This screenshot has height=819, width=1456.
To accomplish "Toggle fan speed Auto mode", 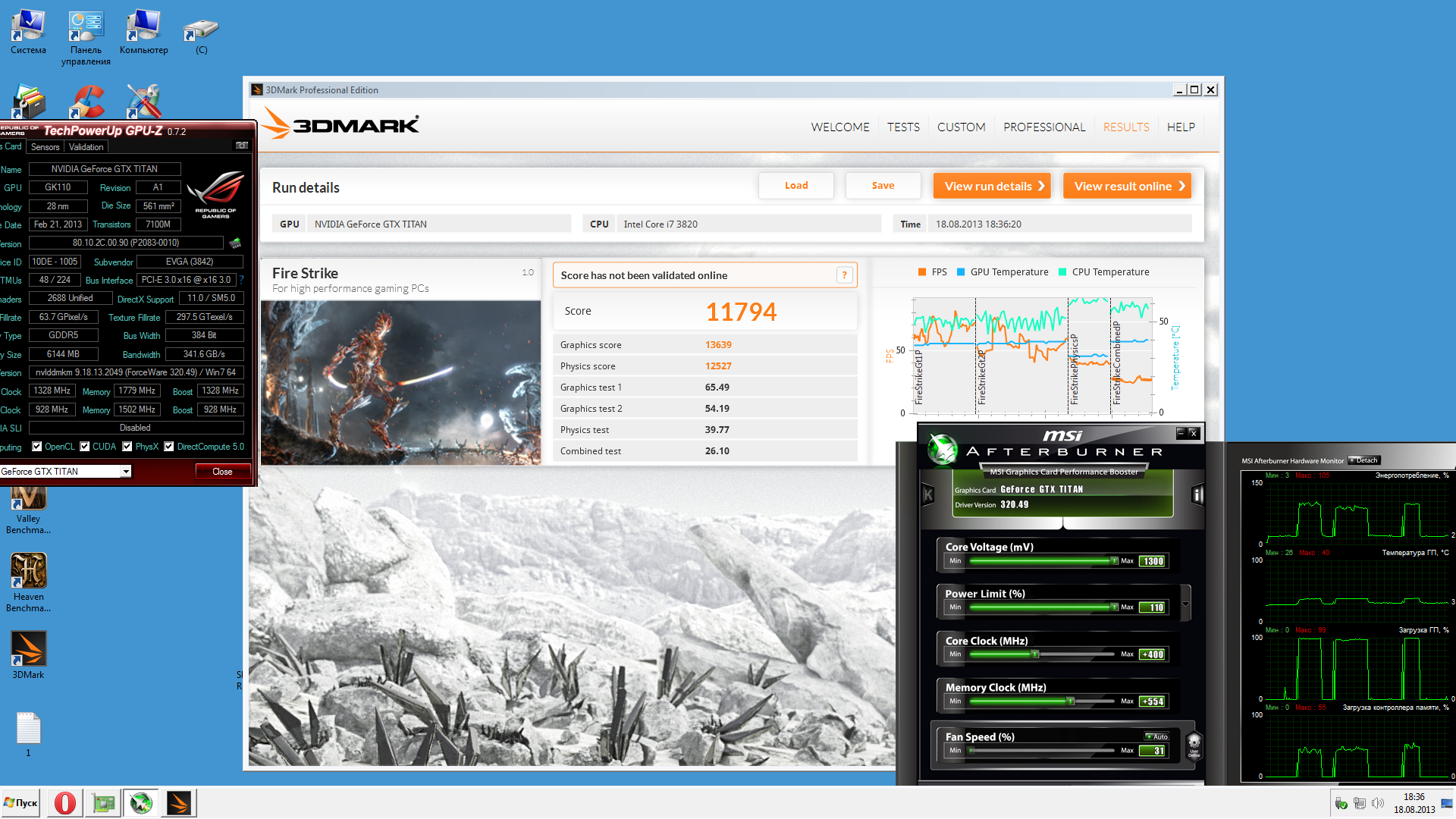I will [1156, 736].
